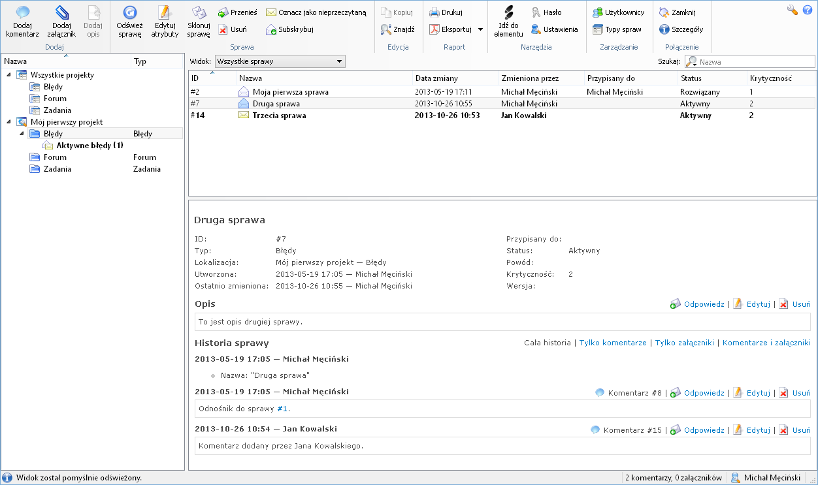
Task: Open the help question mark icon
Action: point(807,10)
